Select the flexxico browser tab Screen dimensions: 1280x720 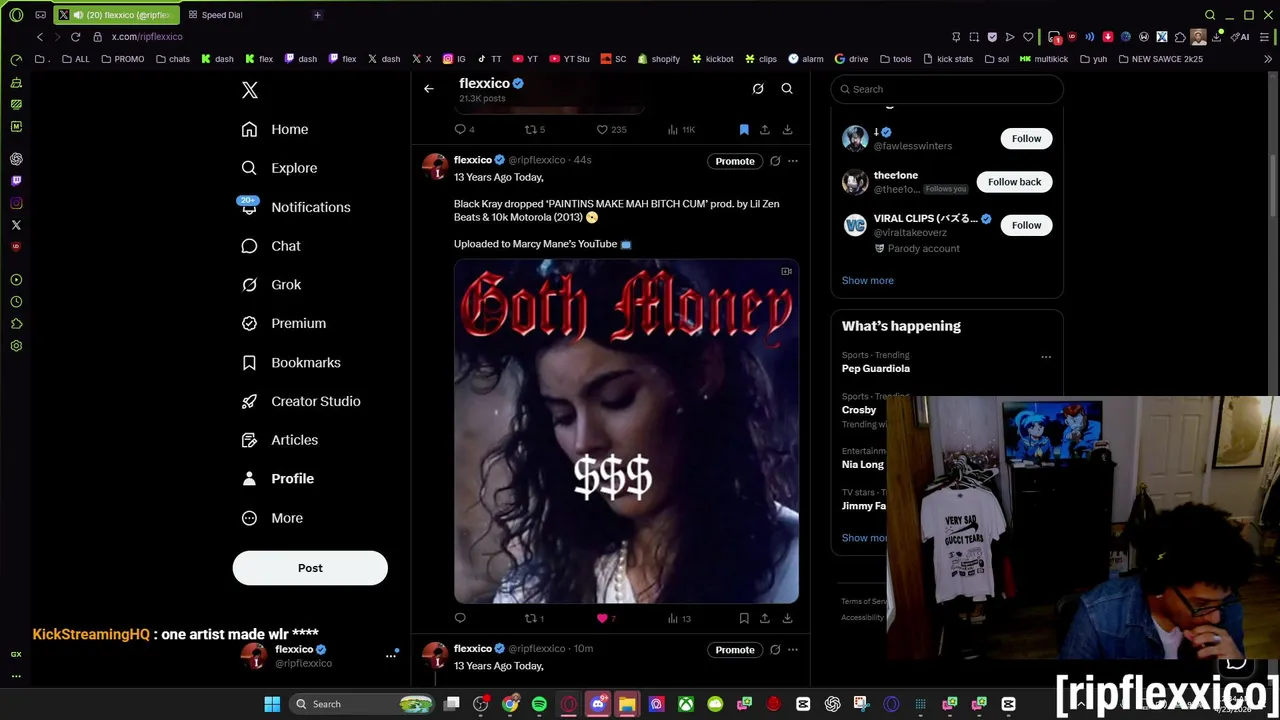point(116,15)
